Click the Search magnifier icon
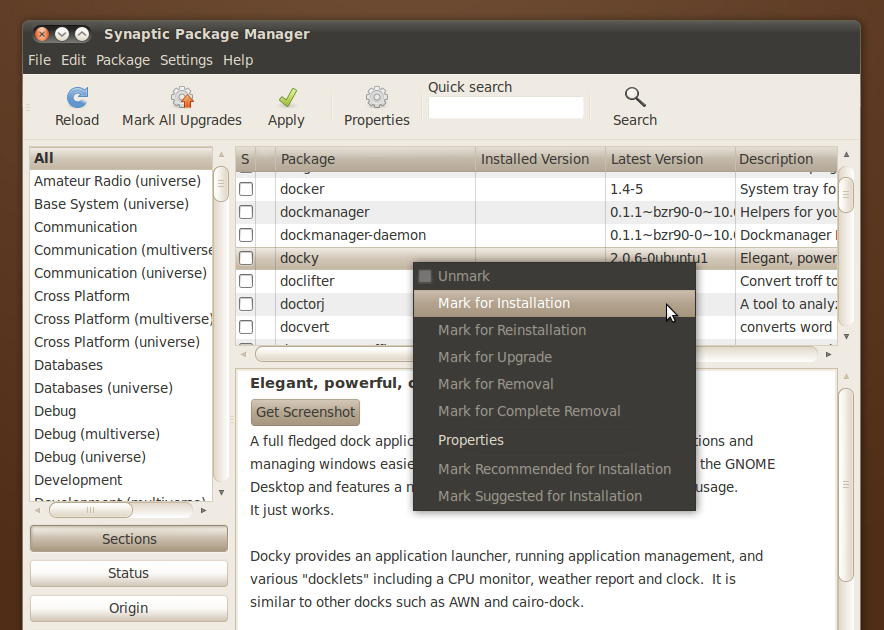 (635, 98)
